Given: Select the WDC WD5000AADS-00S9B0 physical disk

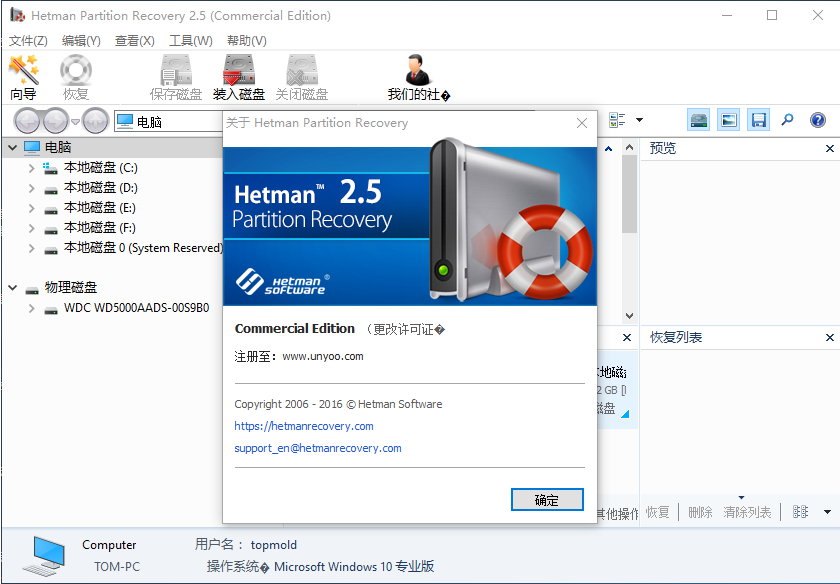Looking at the screenshot, I should point(137,308).
